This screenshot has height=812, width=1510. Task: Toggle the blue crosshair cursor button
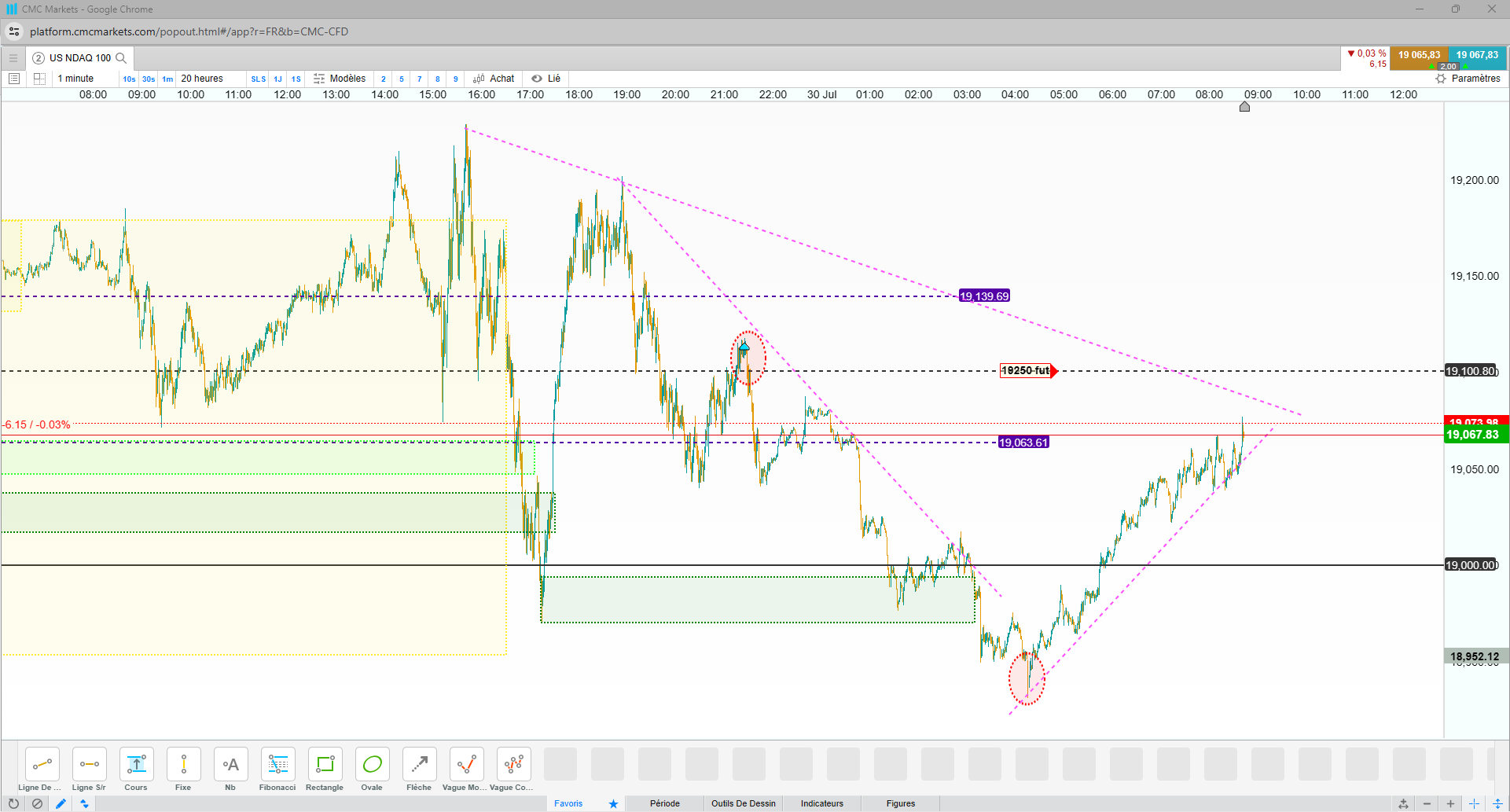pyautogui.click(x=1474, y=803)
